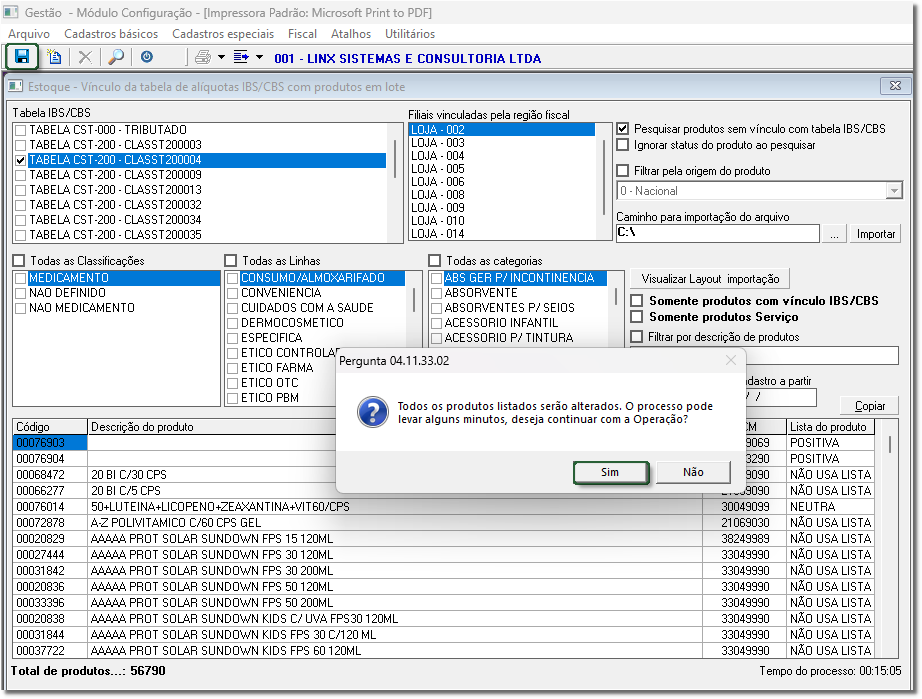The width and height of the screenshot is (922, 699).
Task: Click the blue power exit icon
Action: 147,58
